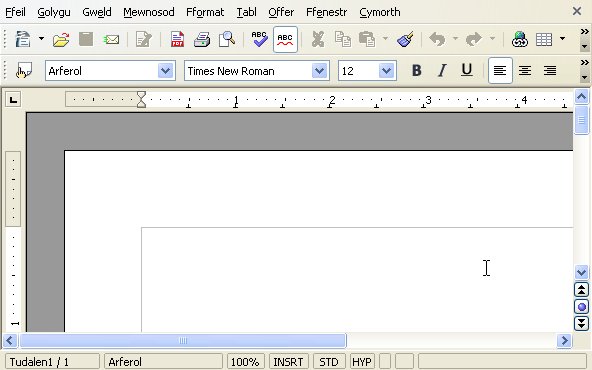The width and height of the screenshot is (592, 370).
Task: Open a file using the folder icon
Action: [x=61, y=39]
